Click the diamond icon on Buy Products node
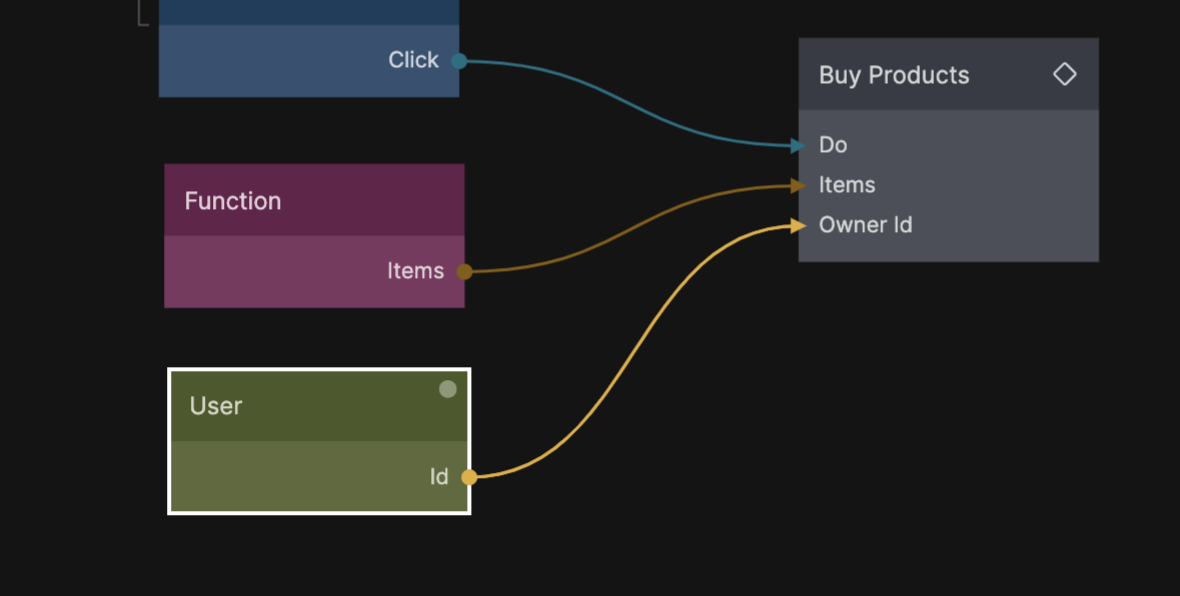 coord(1064,74)
